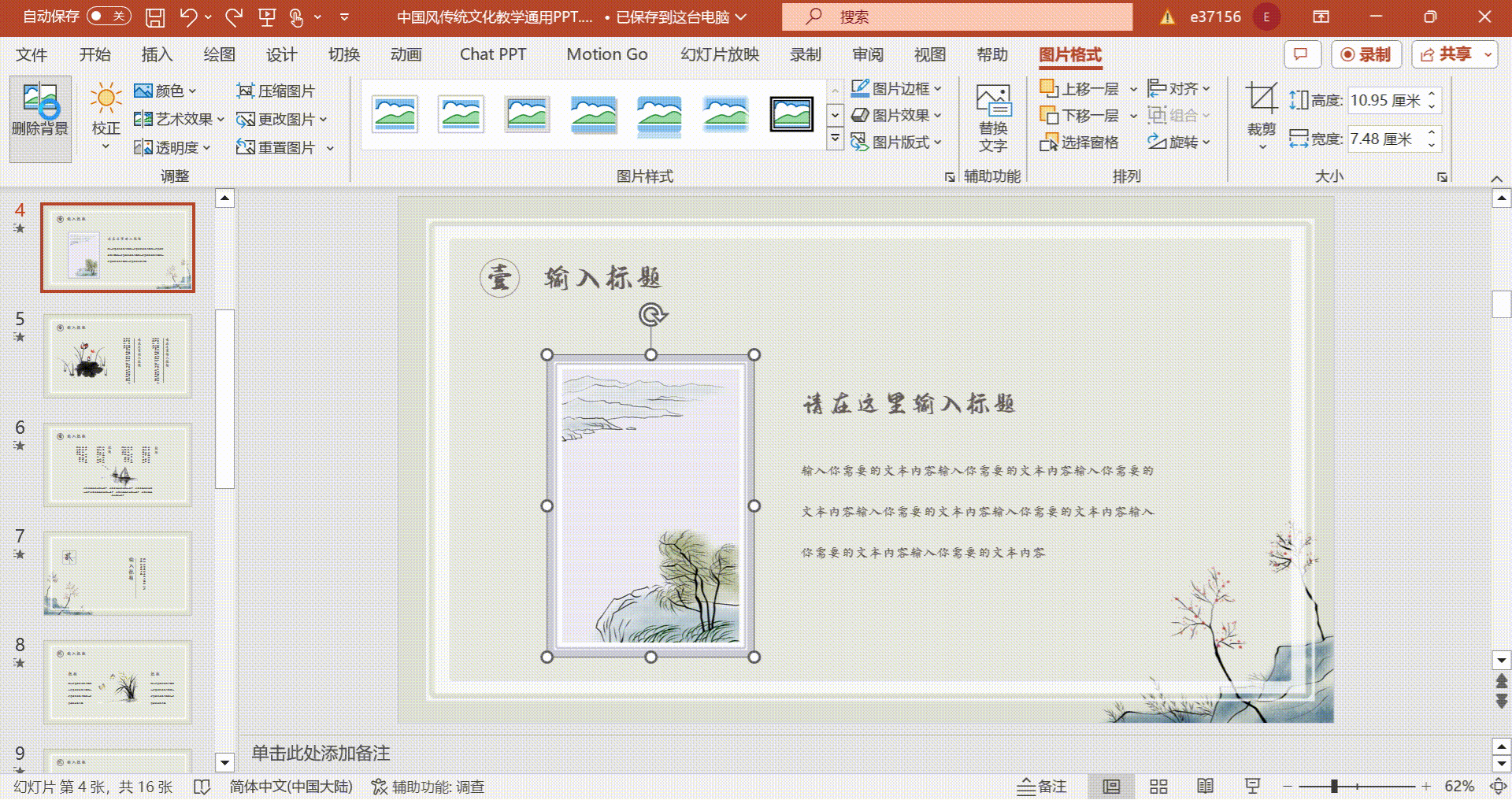The image size is (1512, 800).
Task: Click the Share (共享) button
Action: point(1453,54)
